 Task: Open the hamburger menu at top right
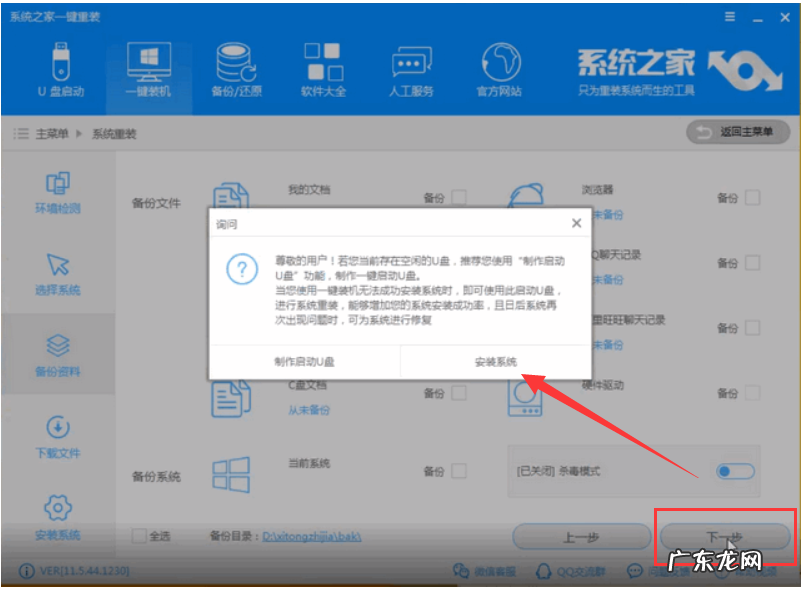(x=731, y=16)
